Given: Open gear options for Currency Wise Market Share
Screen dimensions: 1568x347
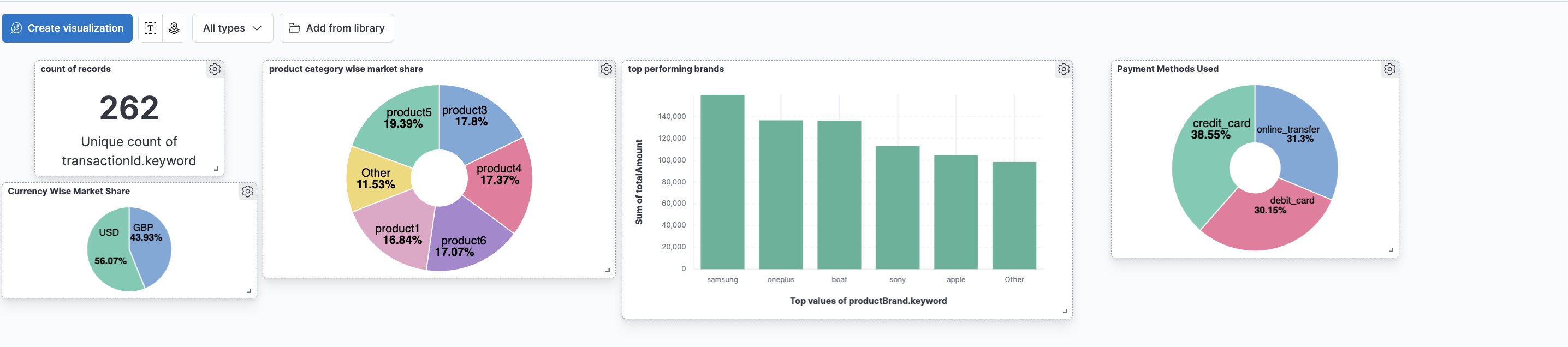Looking at the screenshot, I should pyautogui.click(x=248, y=192).
